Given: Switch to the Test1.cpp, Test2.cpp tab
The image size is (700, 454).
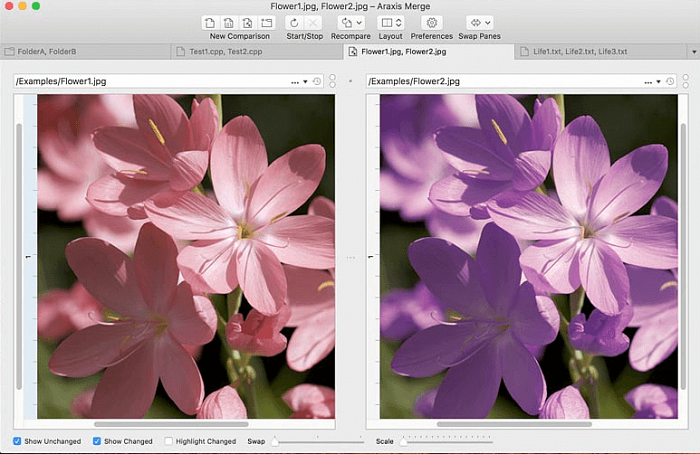Looking at the screenshot, I should pos(257,52).
